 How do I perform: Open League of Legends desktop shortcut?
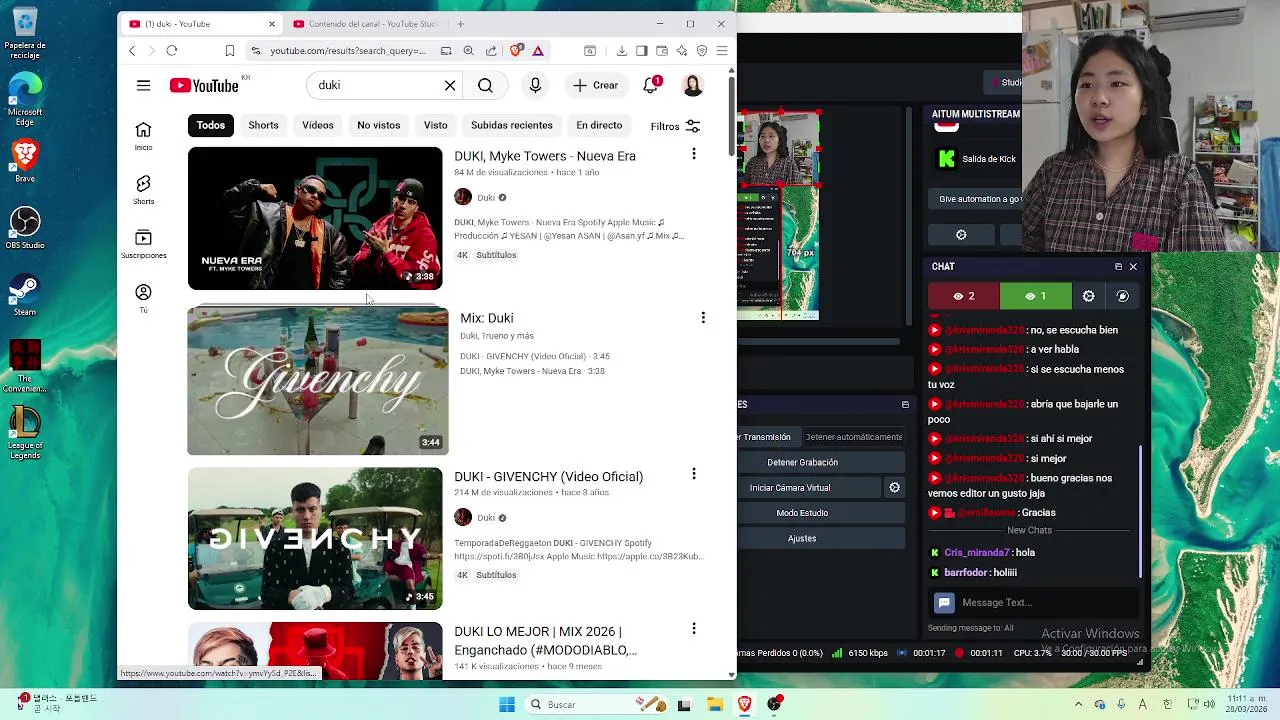[25, 432]
